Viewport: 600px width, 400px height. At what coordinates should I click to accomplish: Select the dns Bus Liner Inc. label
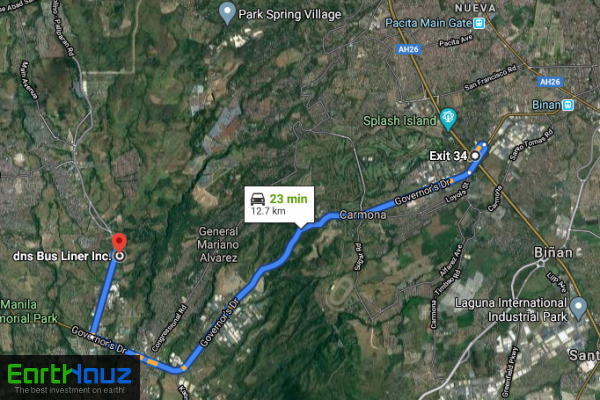tap(62, 256)
